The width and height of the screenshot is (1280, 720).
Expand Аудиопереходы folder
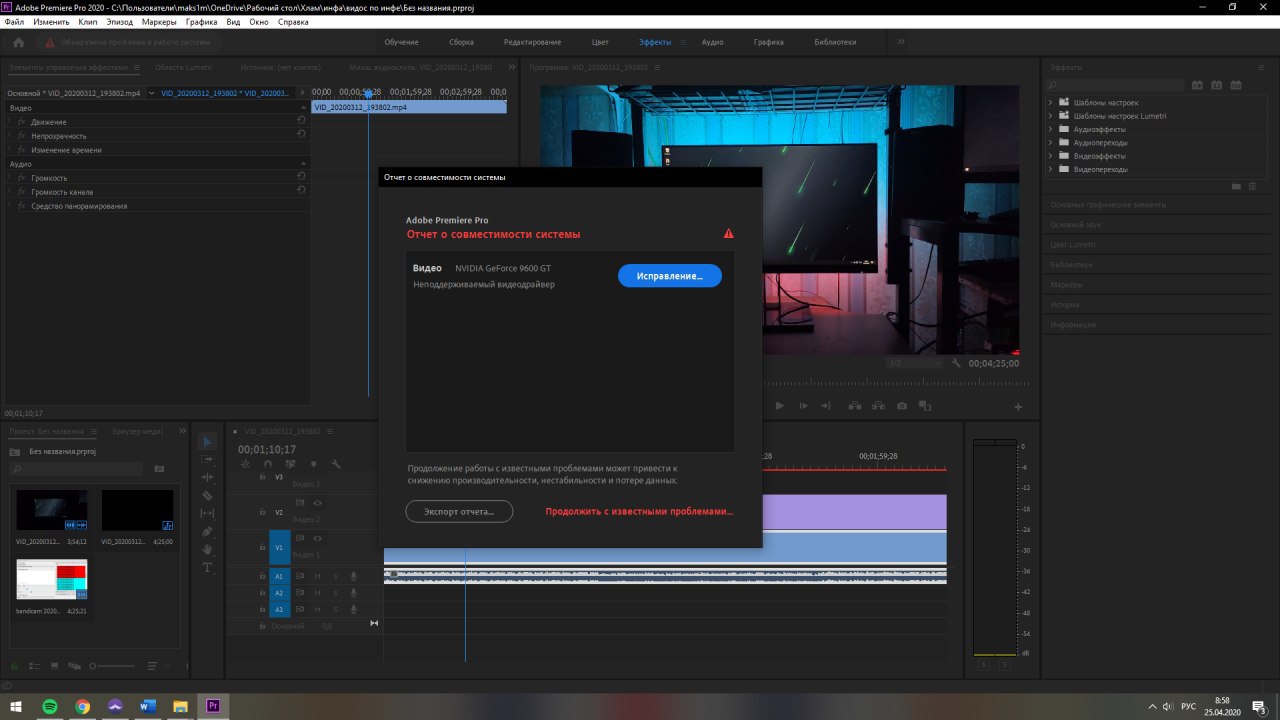point(1050,143)
